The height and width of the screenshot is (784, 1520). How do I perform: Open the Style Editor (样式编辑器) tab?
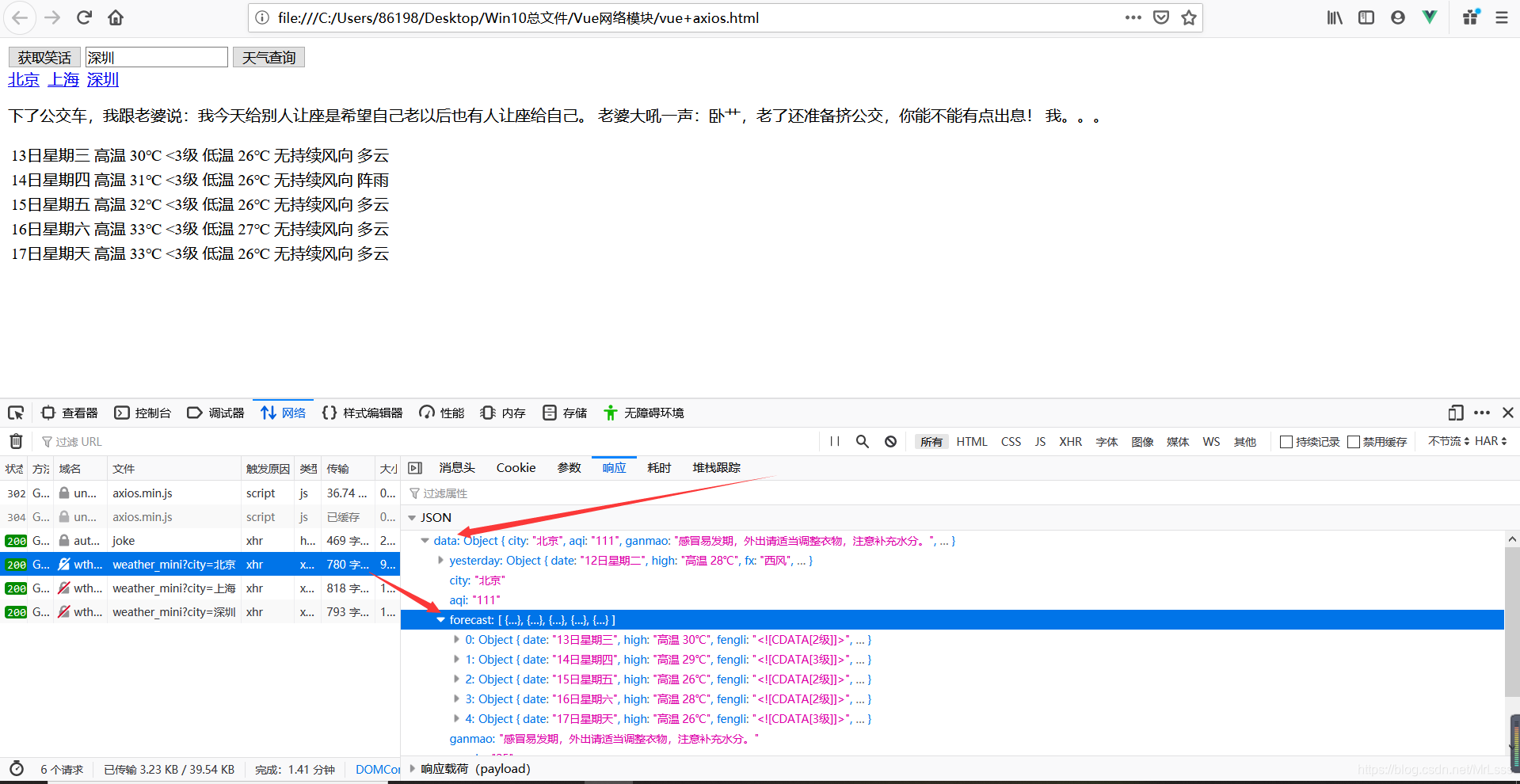tap(363, 413)
